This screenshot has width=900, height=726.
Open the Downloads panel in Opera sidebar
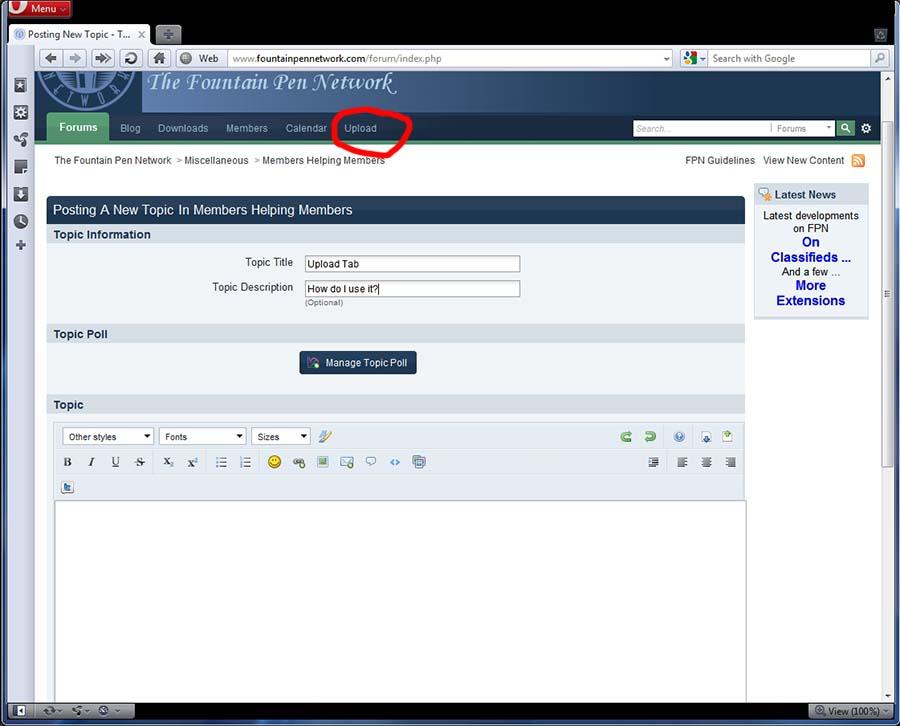(20, 194)
